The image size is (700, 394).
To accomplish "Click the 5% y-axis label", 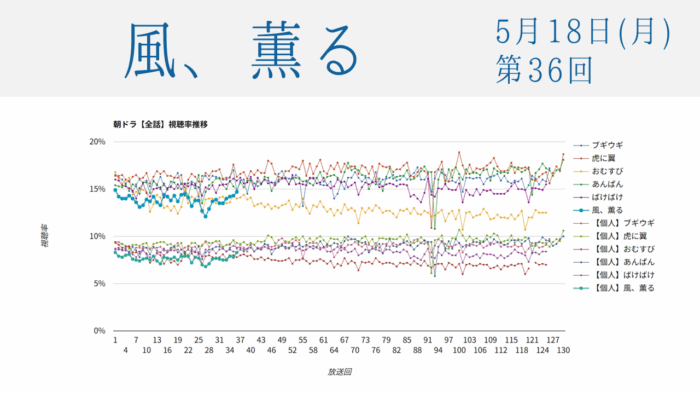I will pyautogui.click(x=99, y=284).
